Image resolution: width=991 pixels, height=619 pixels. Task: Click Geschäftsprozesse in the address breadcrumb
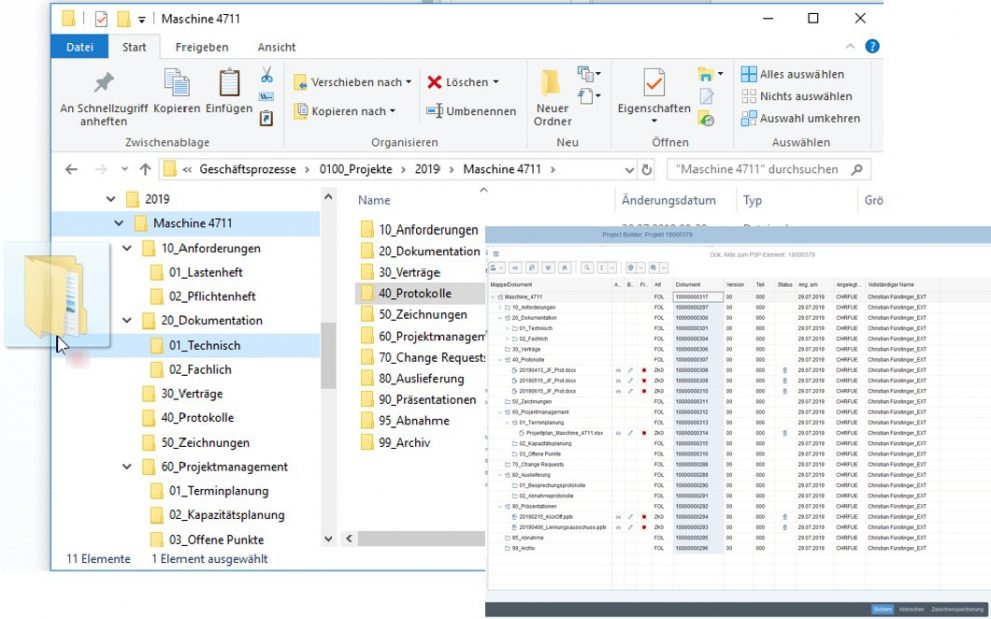tap(248, 169)
